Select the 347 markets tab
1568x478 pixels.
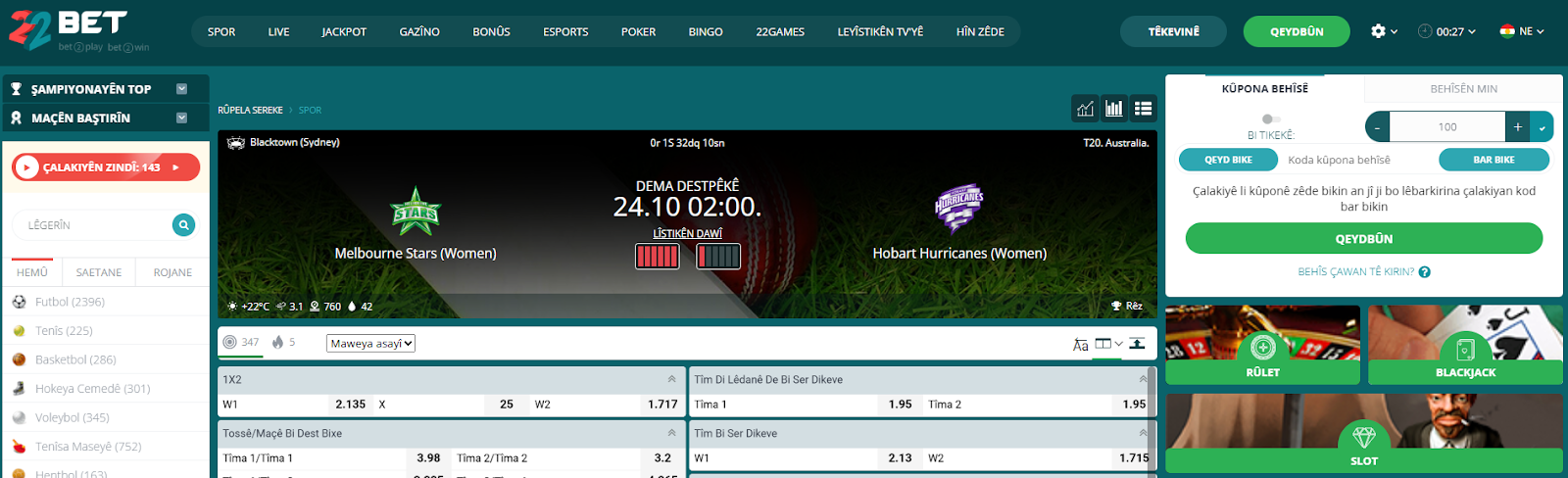[241, 342]
